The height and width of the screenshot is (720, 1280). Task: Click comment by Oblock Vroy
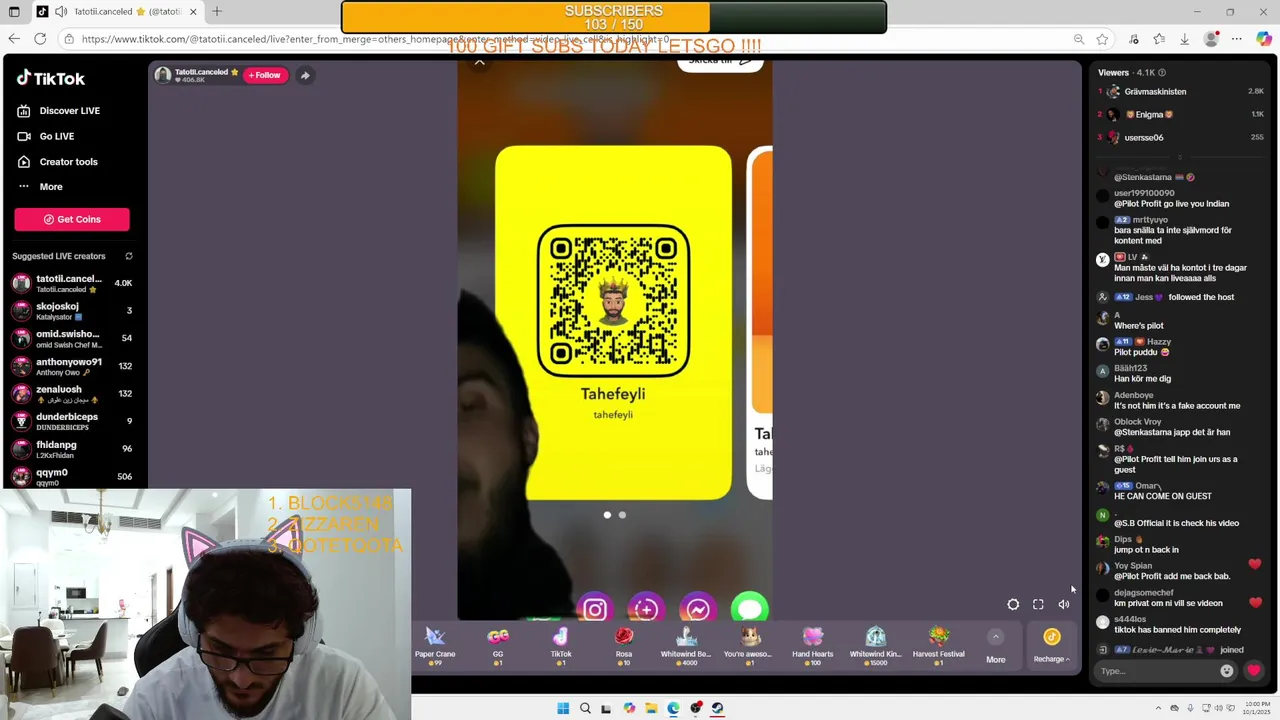1172,427
